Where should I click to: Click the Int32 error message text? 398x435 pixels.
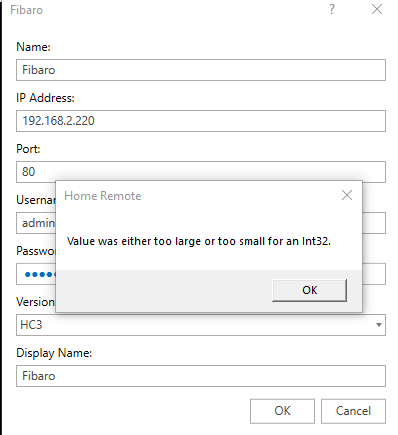click(199, 241)
